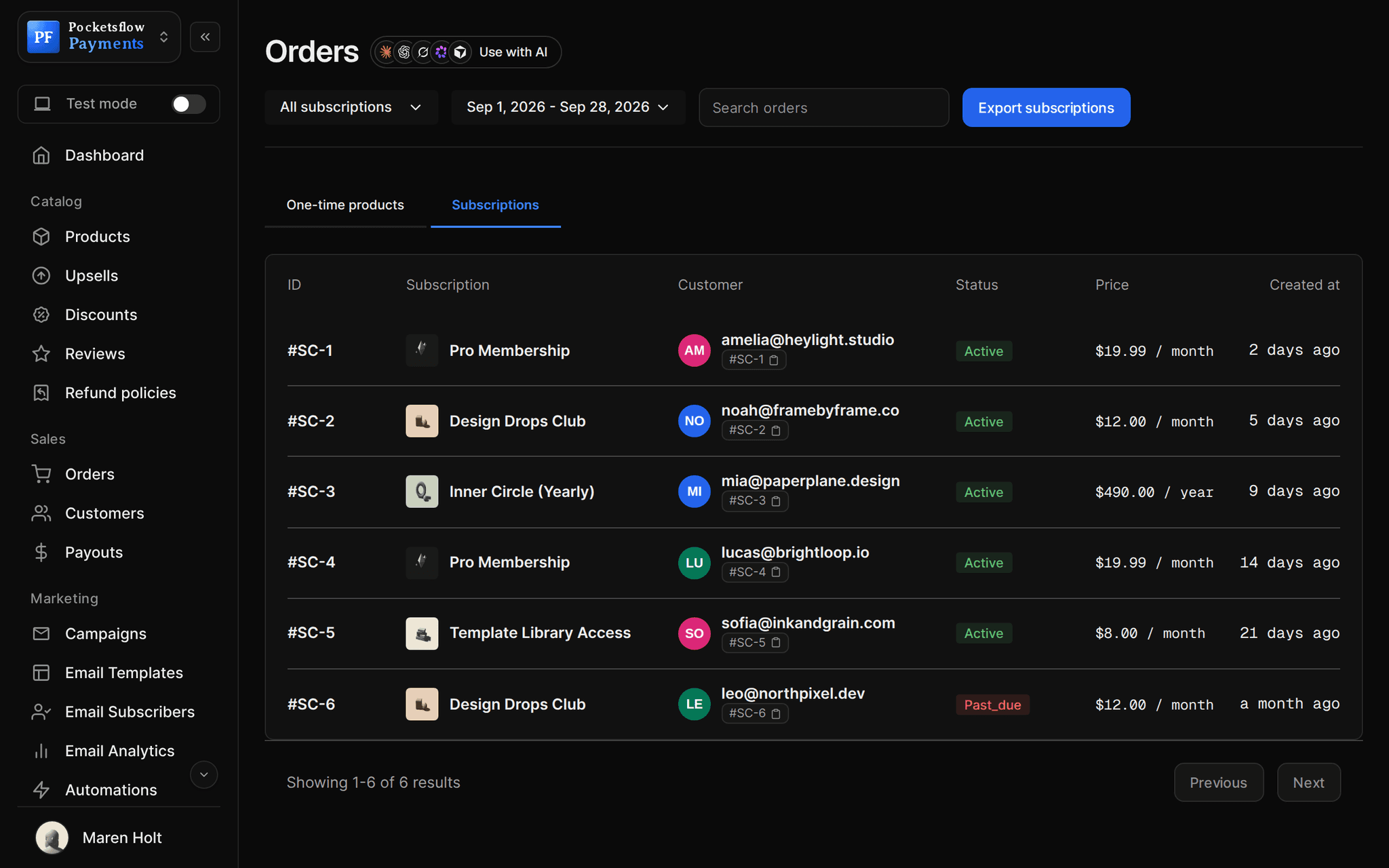Click the Products box icon
This screenshot has height=868, width=1389.
pyautogui.click(x=41, y=237)
